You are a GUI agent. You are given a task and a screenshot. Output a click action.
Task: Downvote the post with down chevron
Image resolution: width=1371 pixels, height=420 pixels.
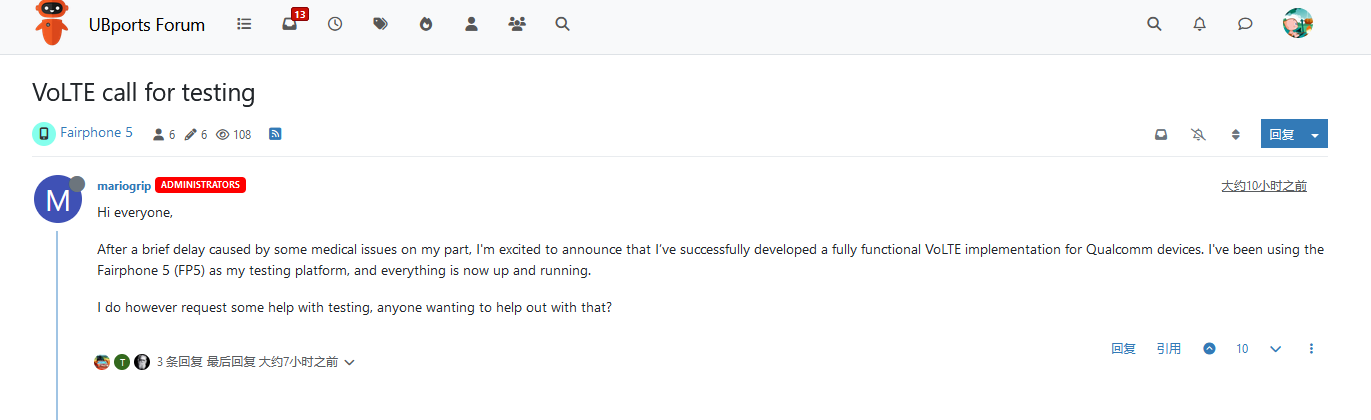1275,349
